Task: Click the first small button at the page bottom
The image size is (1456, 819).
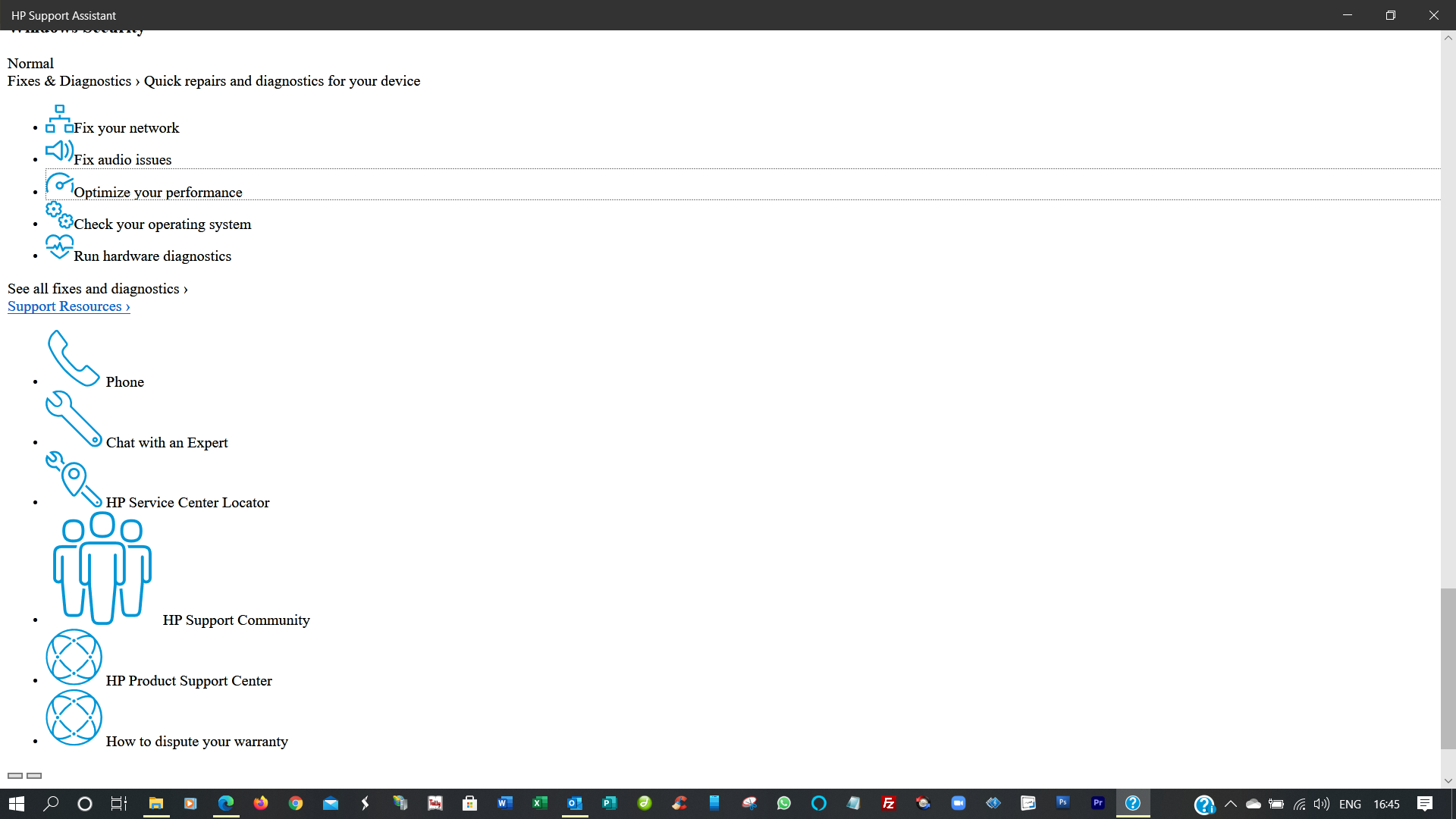Action: click(15, 776)
